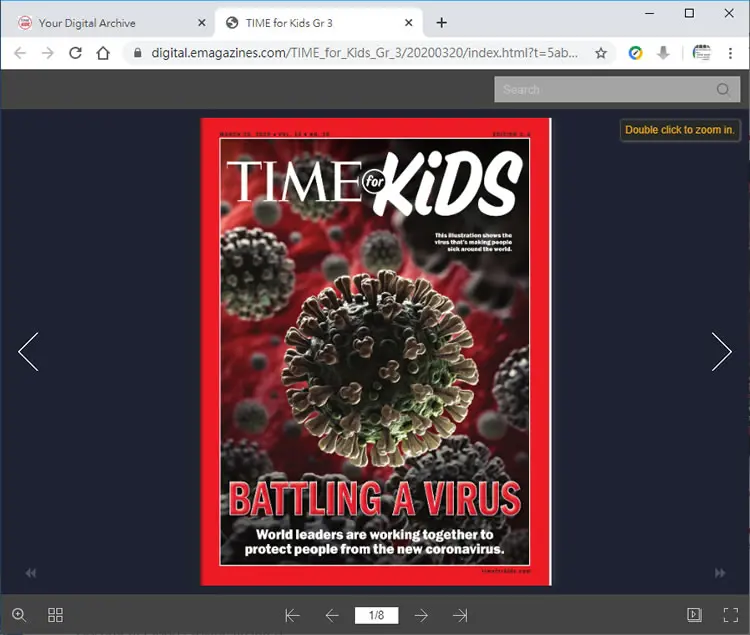750x635 pixels.
Task: Reload the current page
Action: (75, 53)
